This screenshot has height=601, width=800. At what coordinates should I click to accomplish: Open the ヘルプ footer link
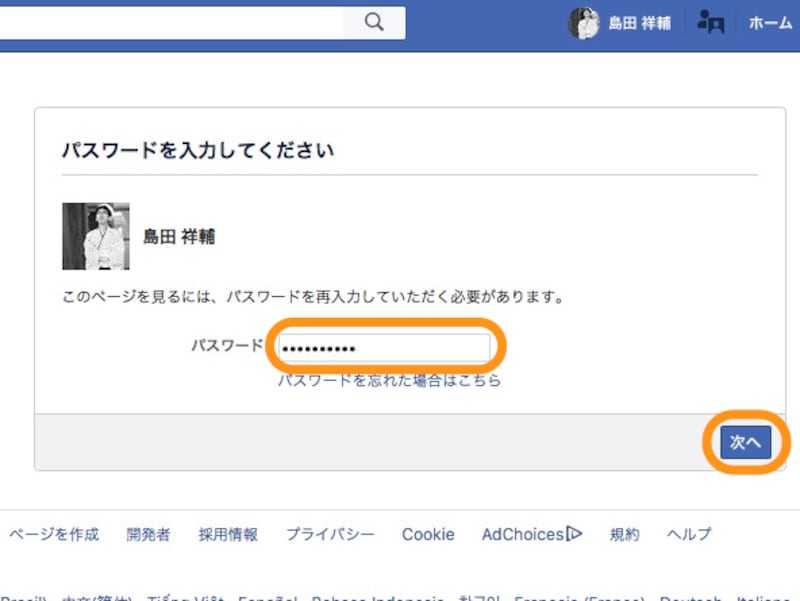(x=686, y=534)
